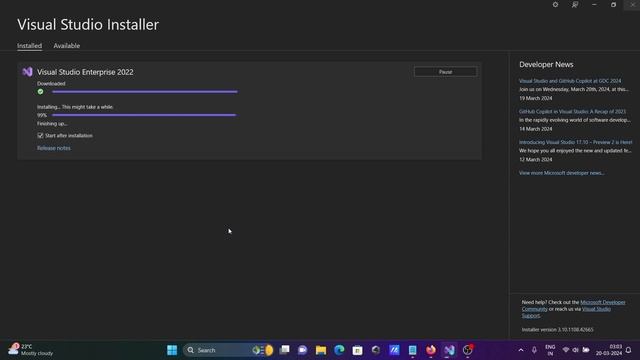Click the 'Finishing up...' status text

coord(52,124)
